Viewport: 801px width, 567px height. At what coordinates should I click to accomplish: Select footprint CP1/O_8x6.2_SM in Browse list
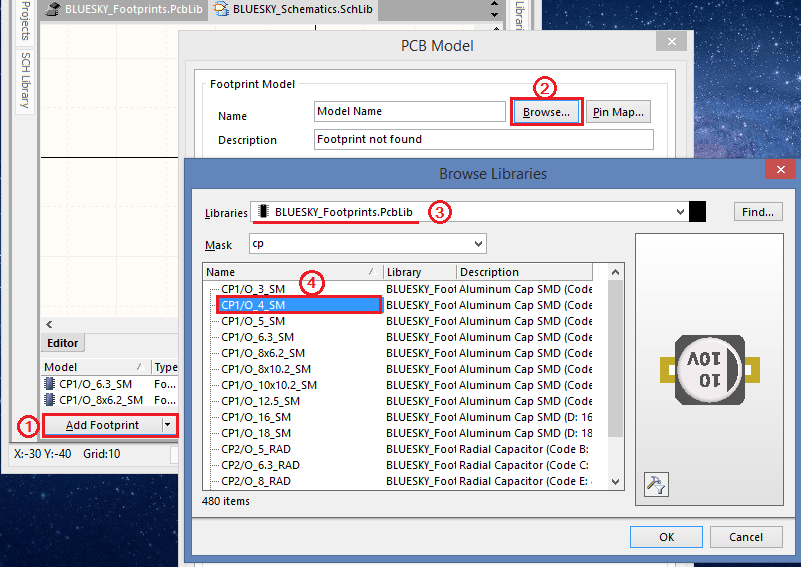(x=263, y=353)
